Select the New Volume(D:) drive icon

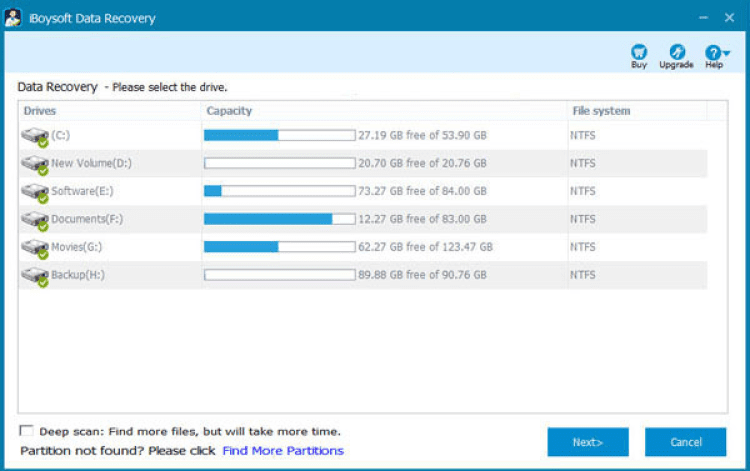[34, 163]
